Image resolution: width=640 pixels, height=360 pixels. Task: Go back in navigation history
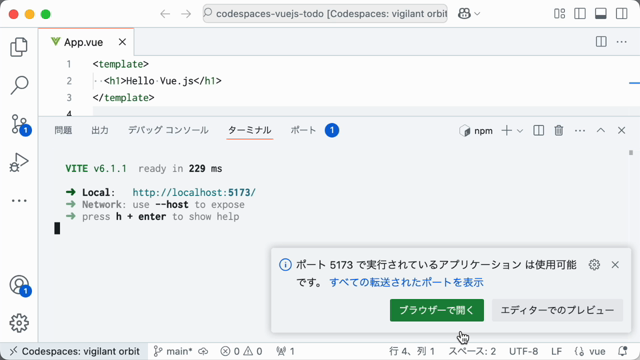[165, 14]
